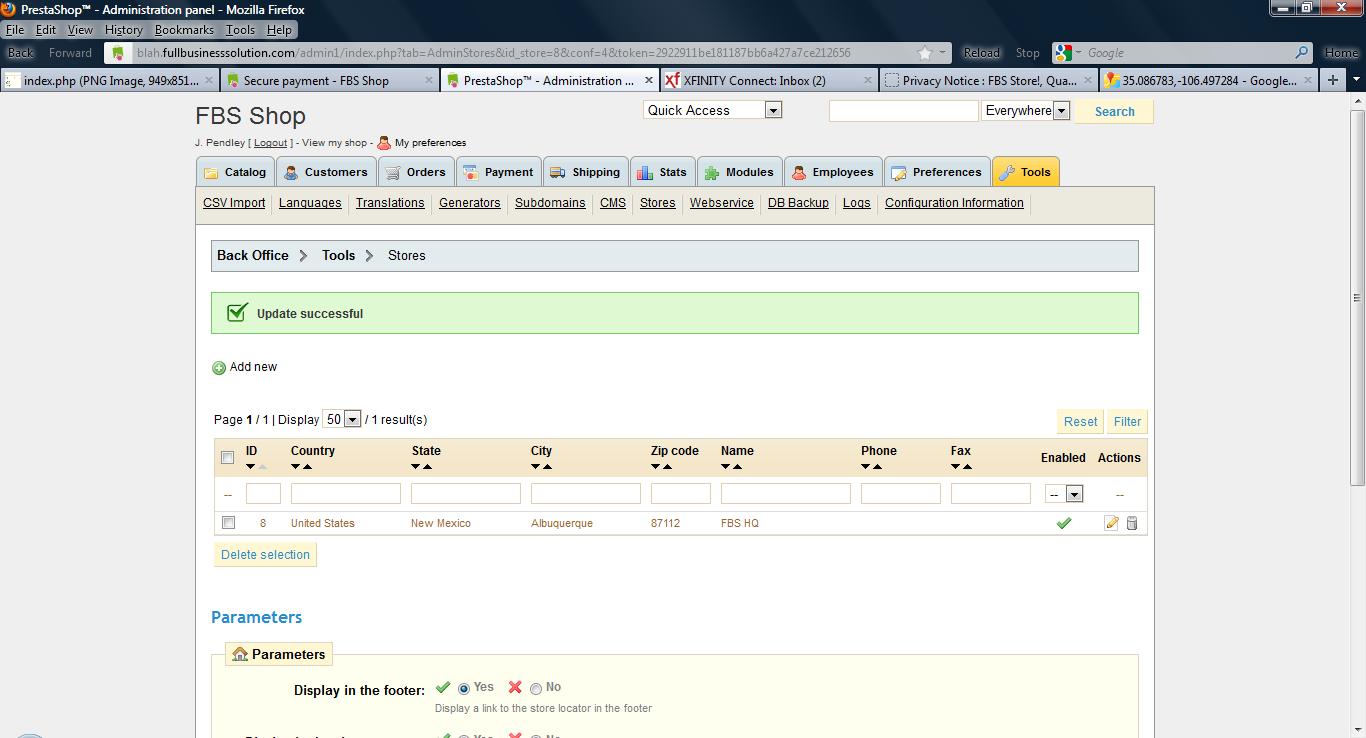Open the Stats admin tab

click(661, 172)
